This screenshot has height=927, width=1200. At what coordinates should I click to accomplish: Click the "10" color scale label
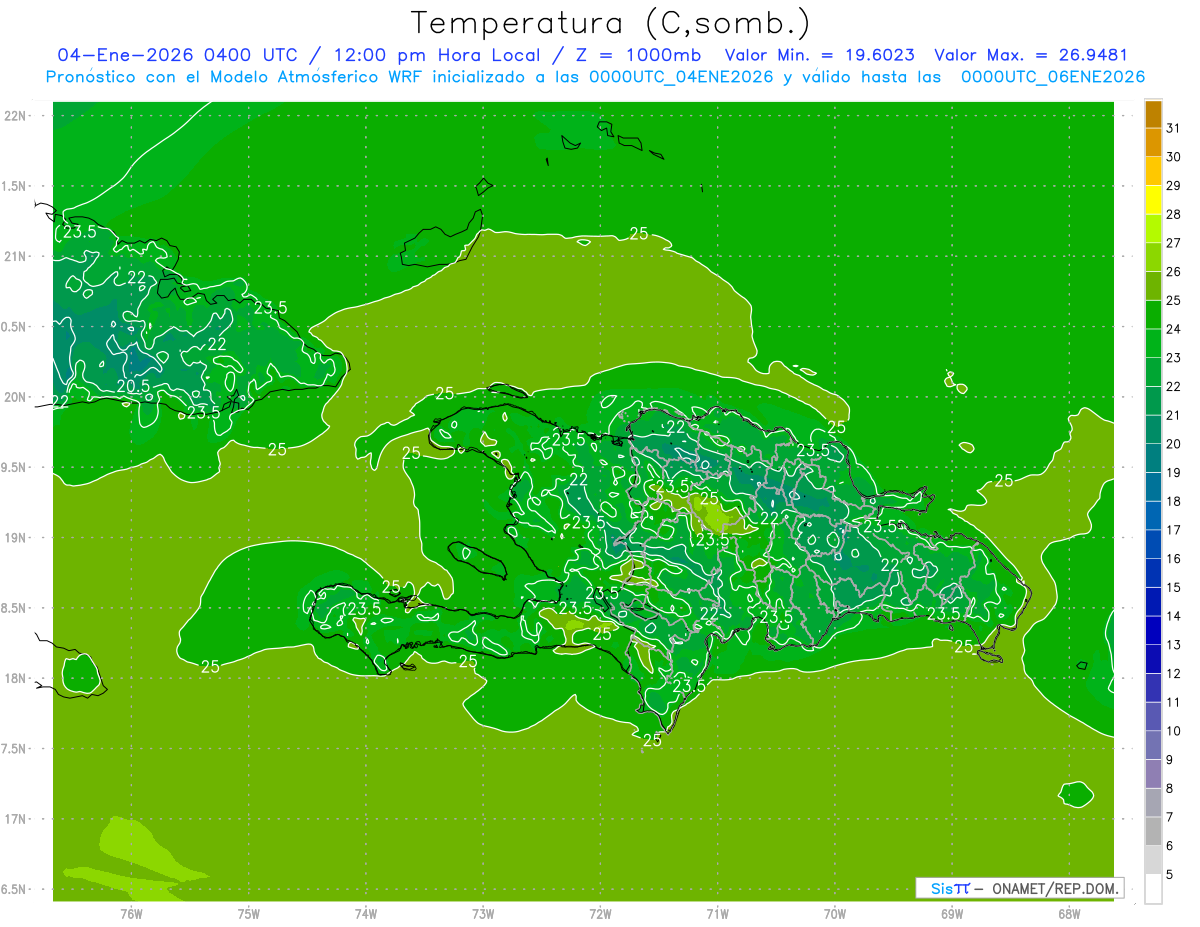1173,732
